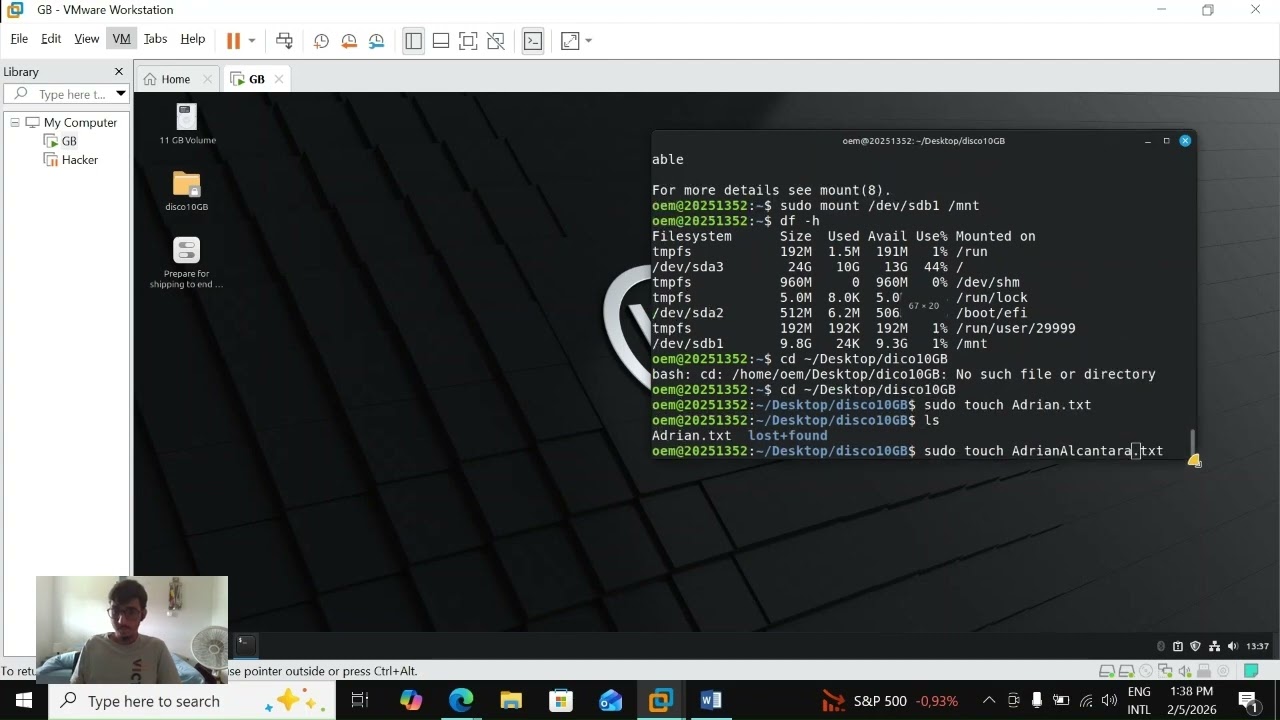
Task: Click the '/dev/sdb1' row in df output
Action: (x=820, y=344)
